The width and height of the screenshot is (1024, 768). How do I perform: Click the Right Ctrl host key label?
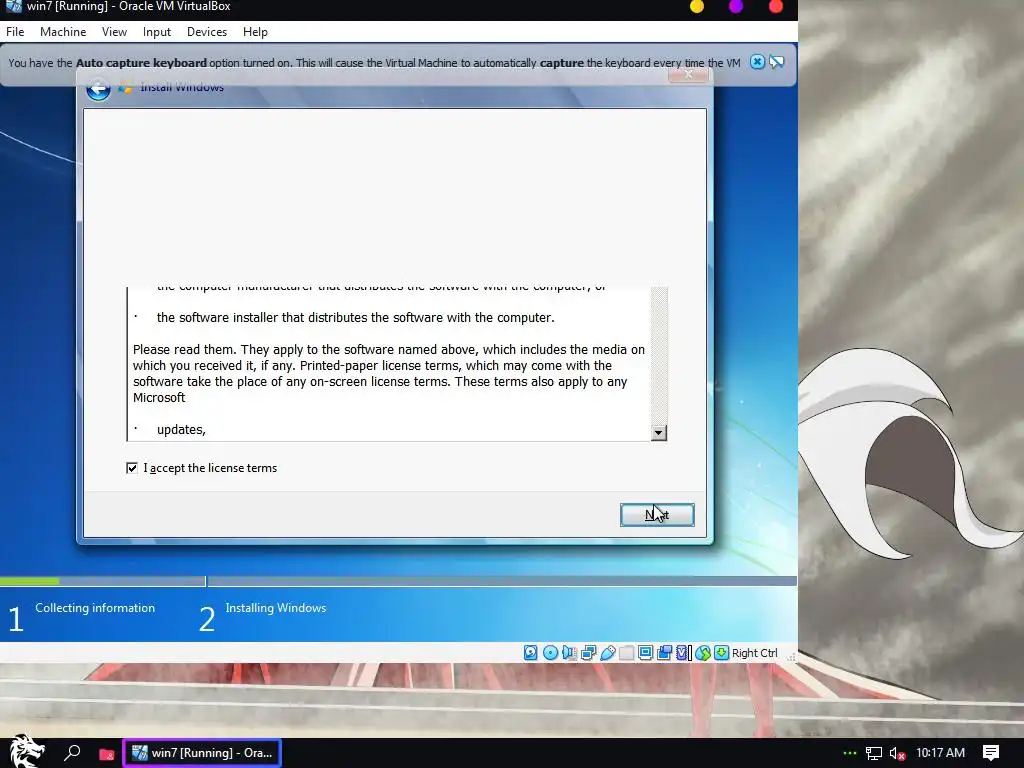[x=754, y=652]
